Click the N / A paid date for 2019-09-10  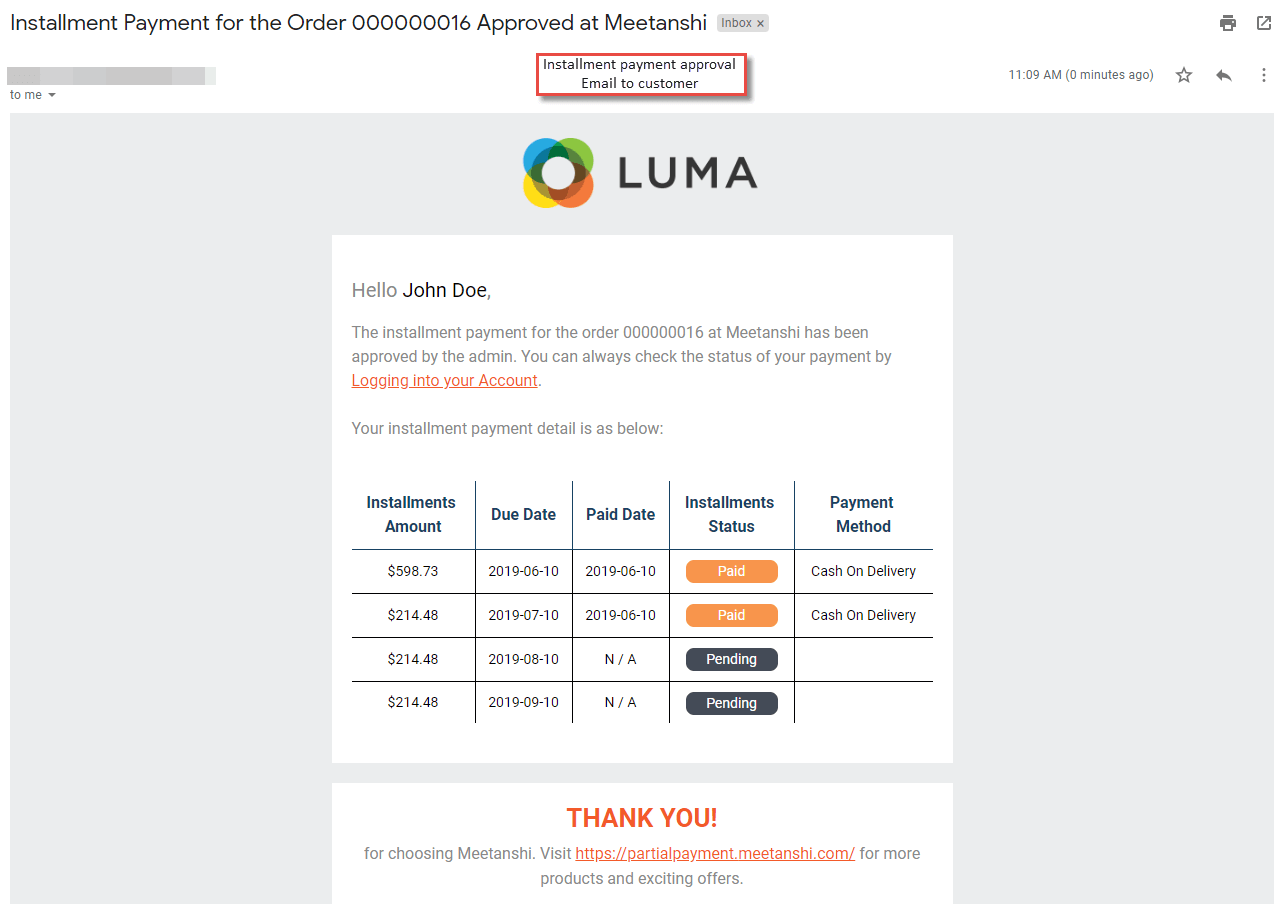[x=621, y=703]
